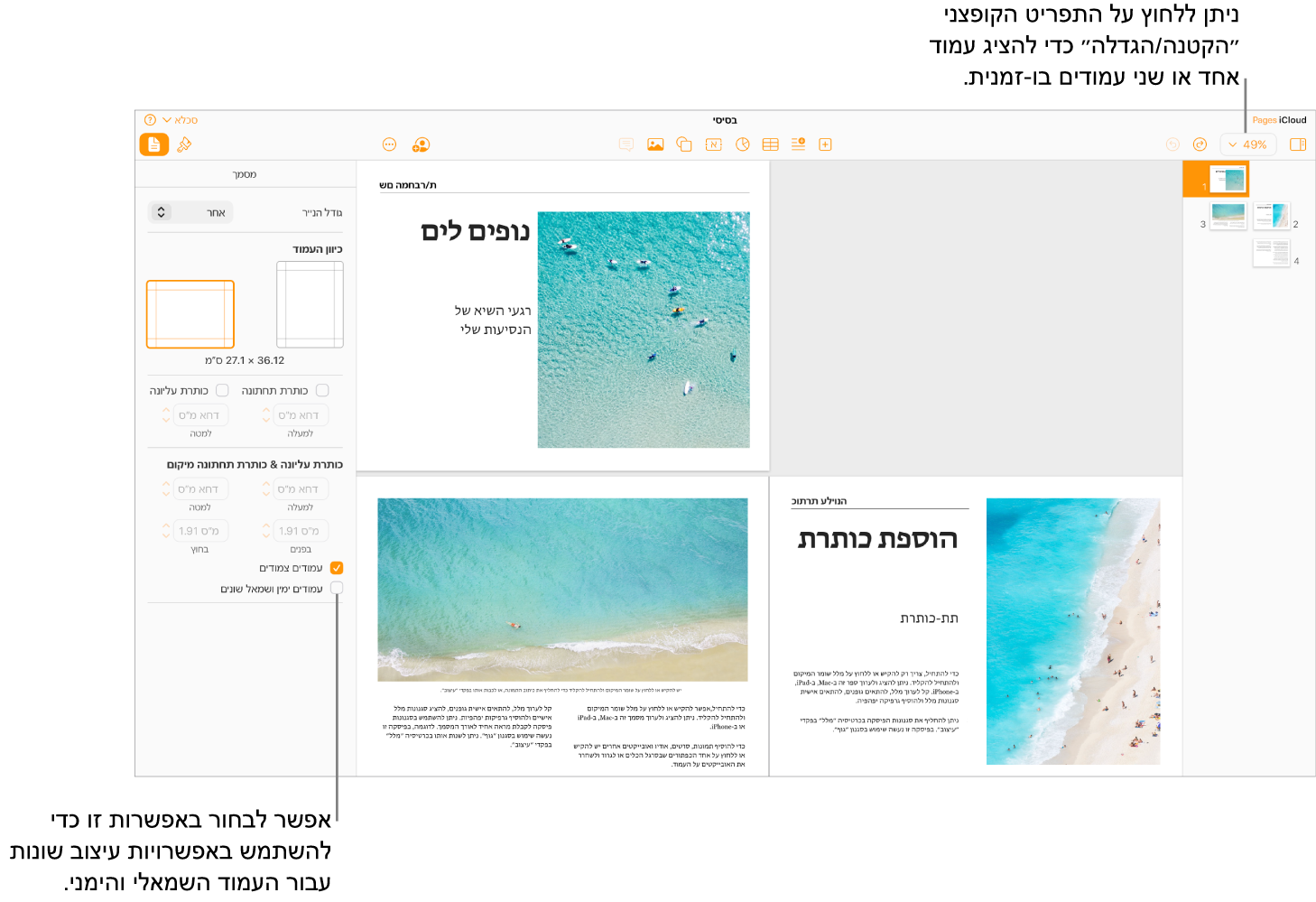Open the 49% zoom dropdown
Image resolution: width=1316 pixels, height=902 pixels.
click(x=1248, y=144)
